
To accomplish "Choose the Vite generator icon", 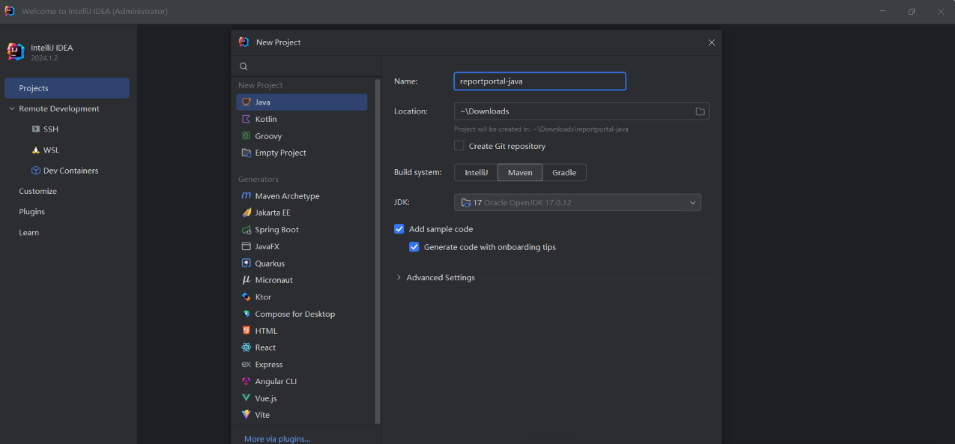I will point(246,415).
